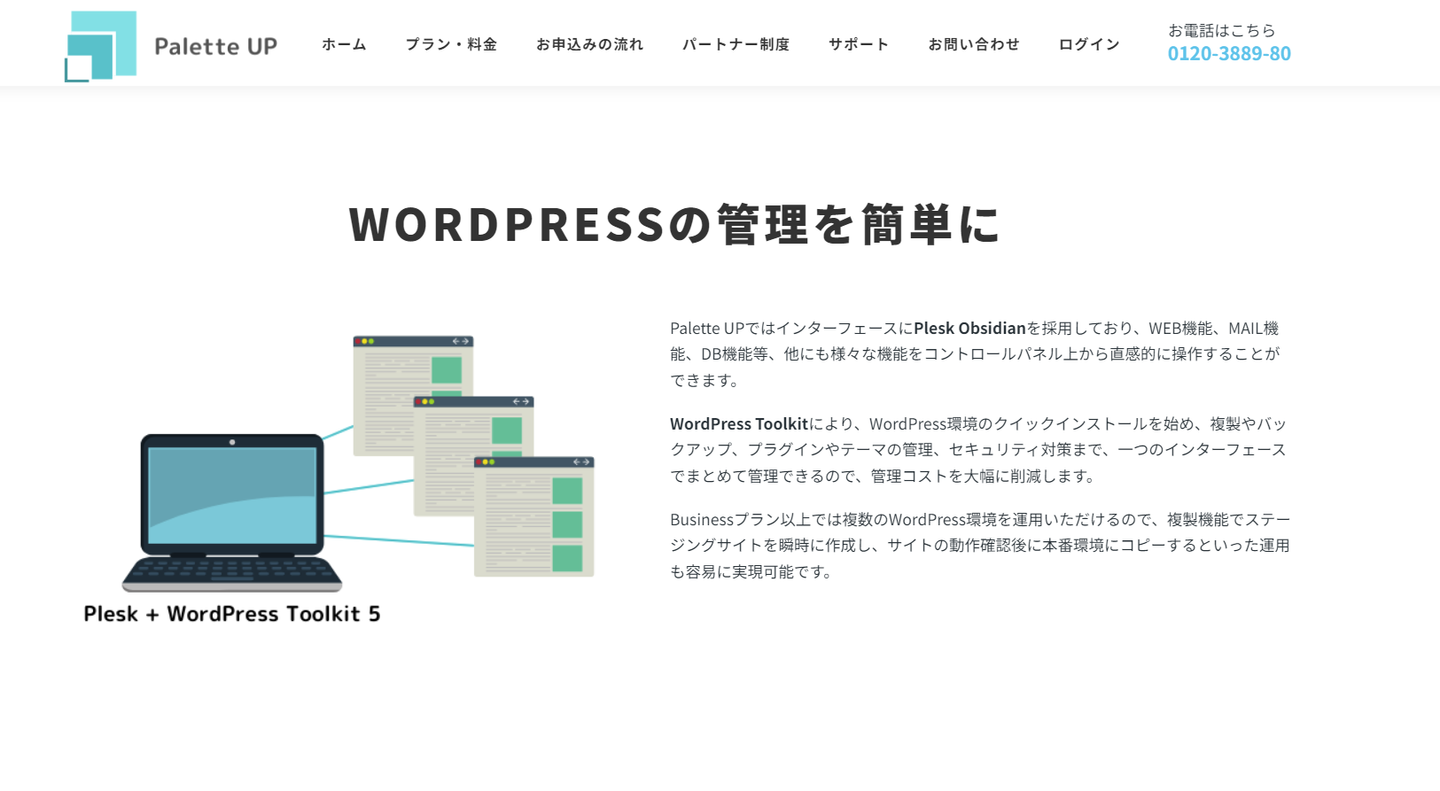Click the paragraph starting with Businessプラン以上では
The height and width of the screenshot is (791, 1440).
pos(980,545)
